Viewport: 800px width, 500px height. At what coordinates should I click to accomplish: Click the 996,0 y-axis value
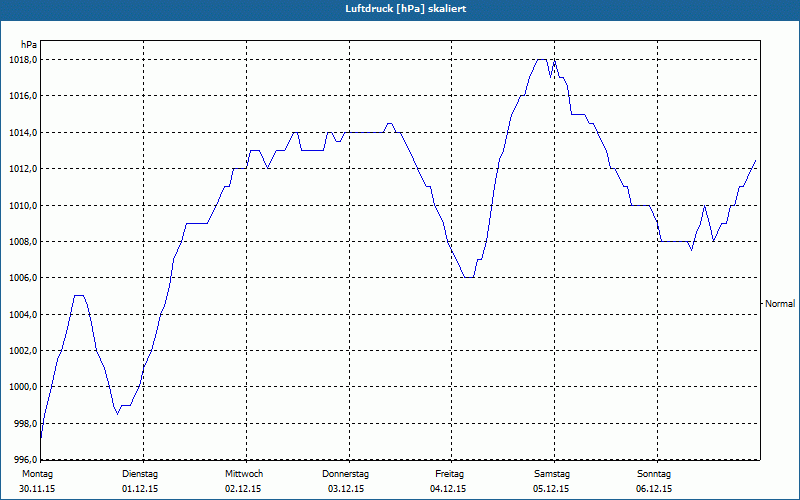24,459
